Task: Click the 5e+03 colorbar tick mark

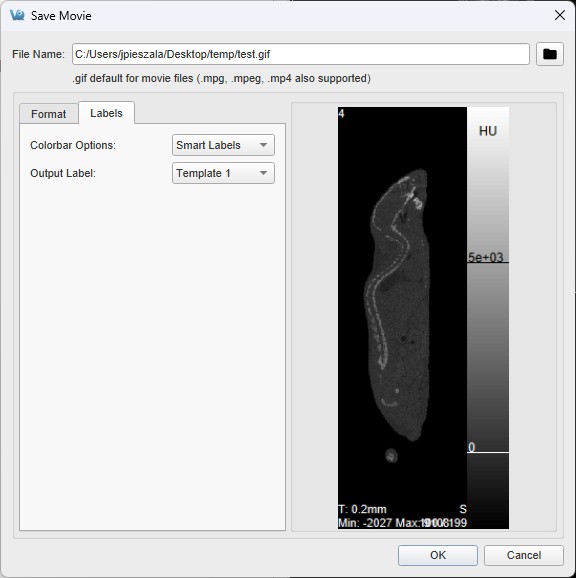Action: 485,257
